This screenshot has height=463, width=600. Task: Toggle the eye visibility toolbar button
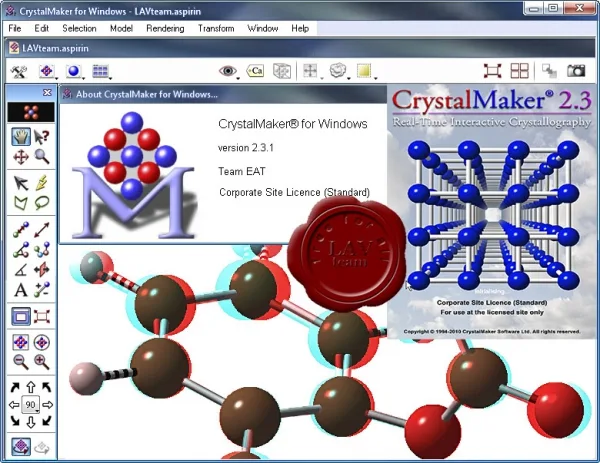coord(228,71)
